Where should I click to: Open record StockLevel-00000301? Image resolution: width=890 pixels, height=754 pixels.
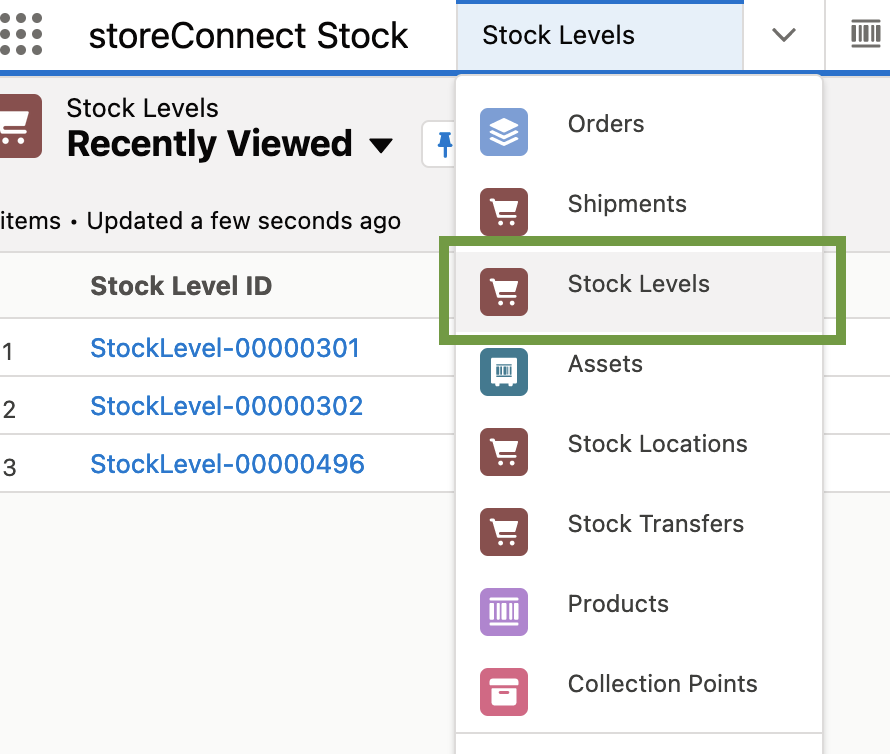point(225,348)
